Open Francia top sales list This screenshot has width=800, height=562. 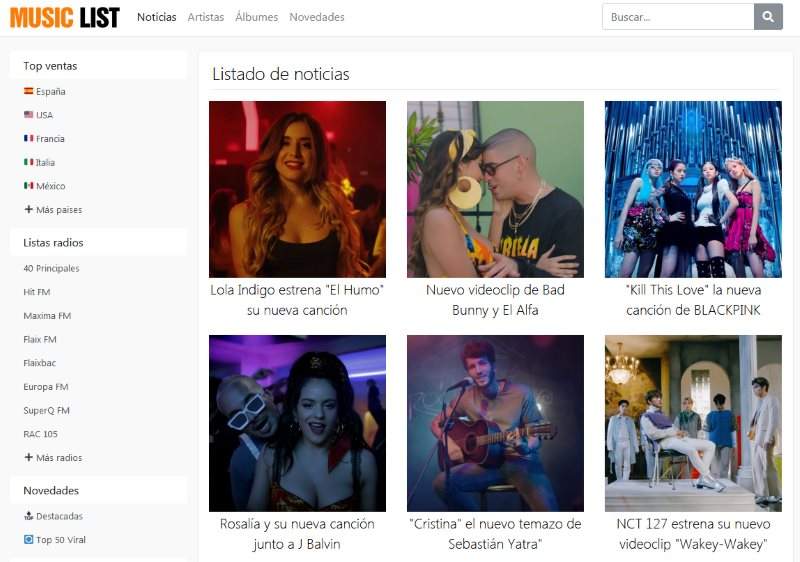50,138
